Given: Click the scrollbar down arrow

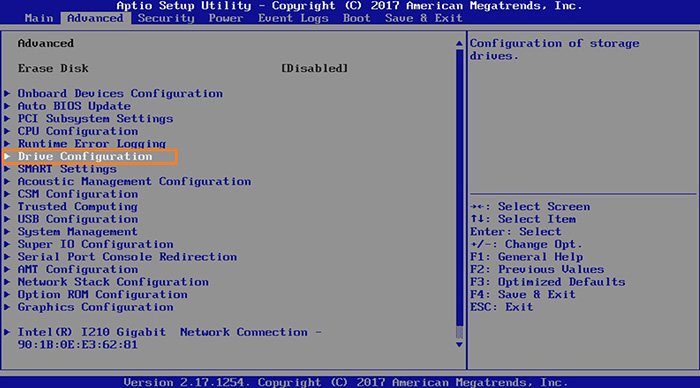Looking at the screenshot, I should tap(459, 344).
